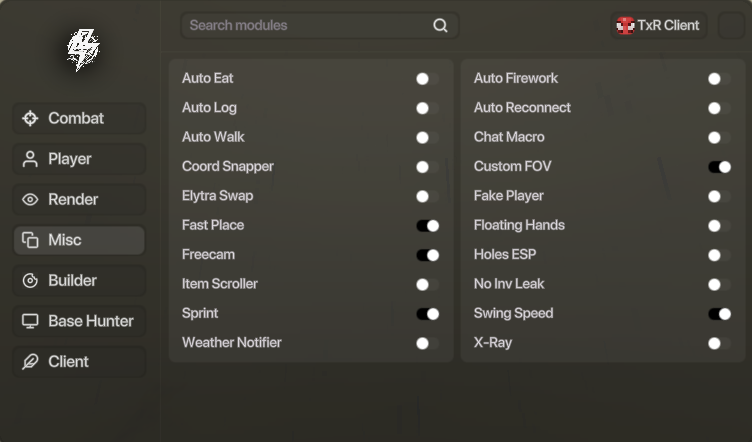Click the Render eye icon
The height and width of the screenshot is (442, 752).
pos(30,199)
